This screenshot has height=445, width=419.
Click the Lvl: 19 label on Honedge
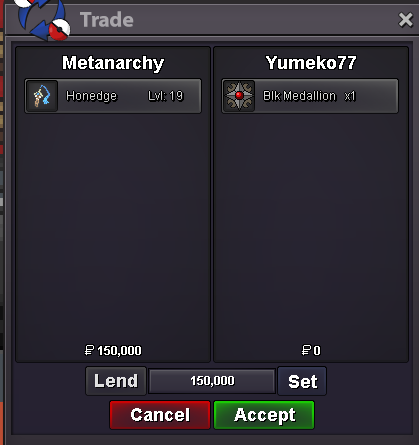point(165,96)
